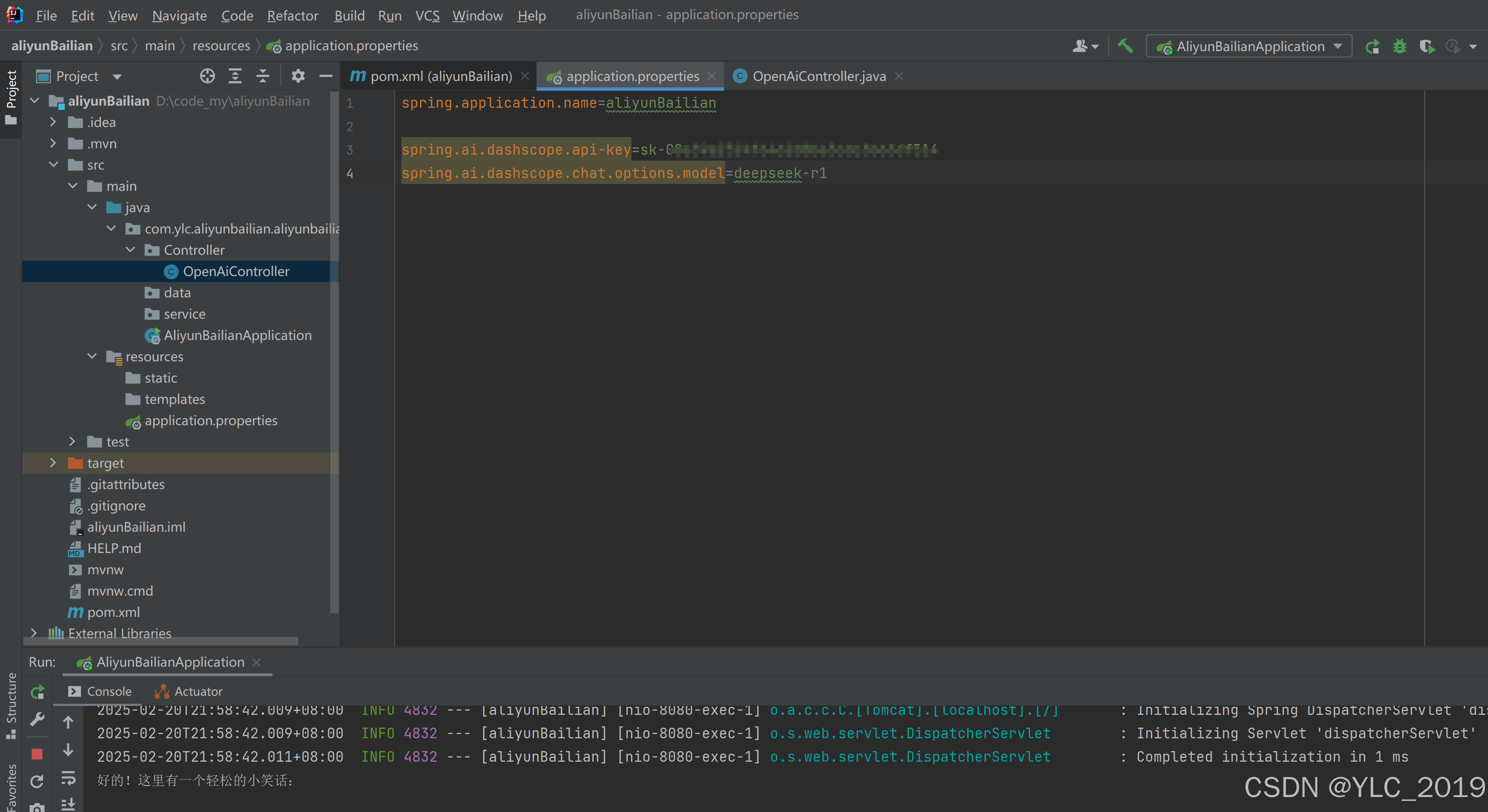
Task: Click resources breadcrumb in navigation bar
Action: pyautogui.click(x=221, y=46)
